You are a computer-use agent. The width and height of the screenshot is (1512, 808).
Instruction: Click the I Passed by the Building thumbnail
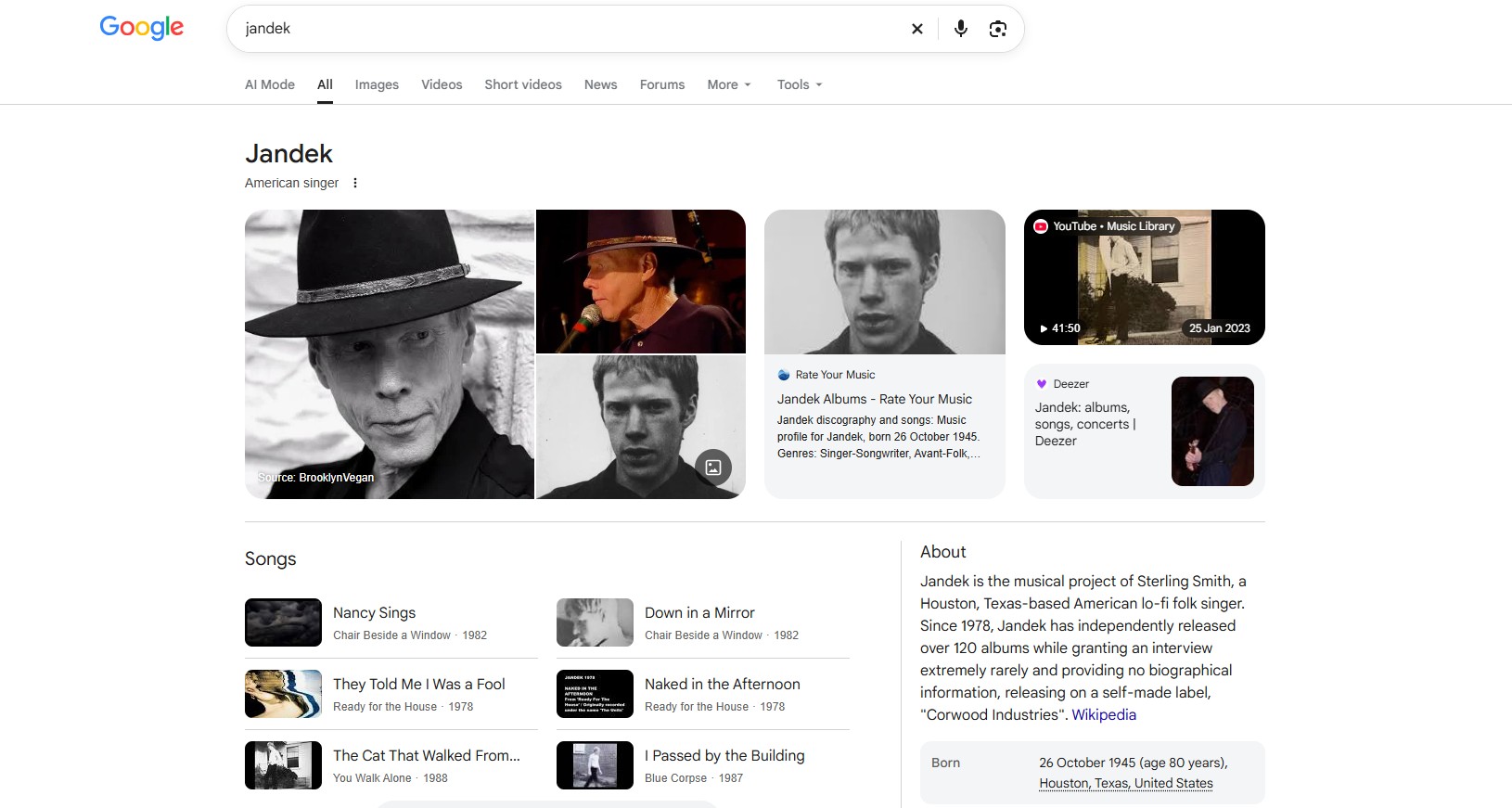pyautogui.click(x=595, y=765)
